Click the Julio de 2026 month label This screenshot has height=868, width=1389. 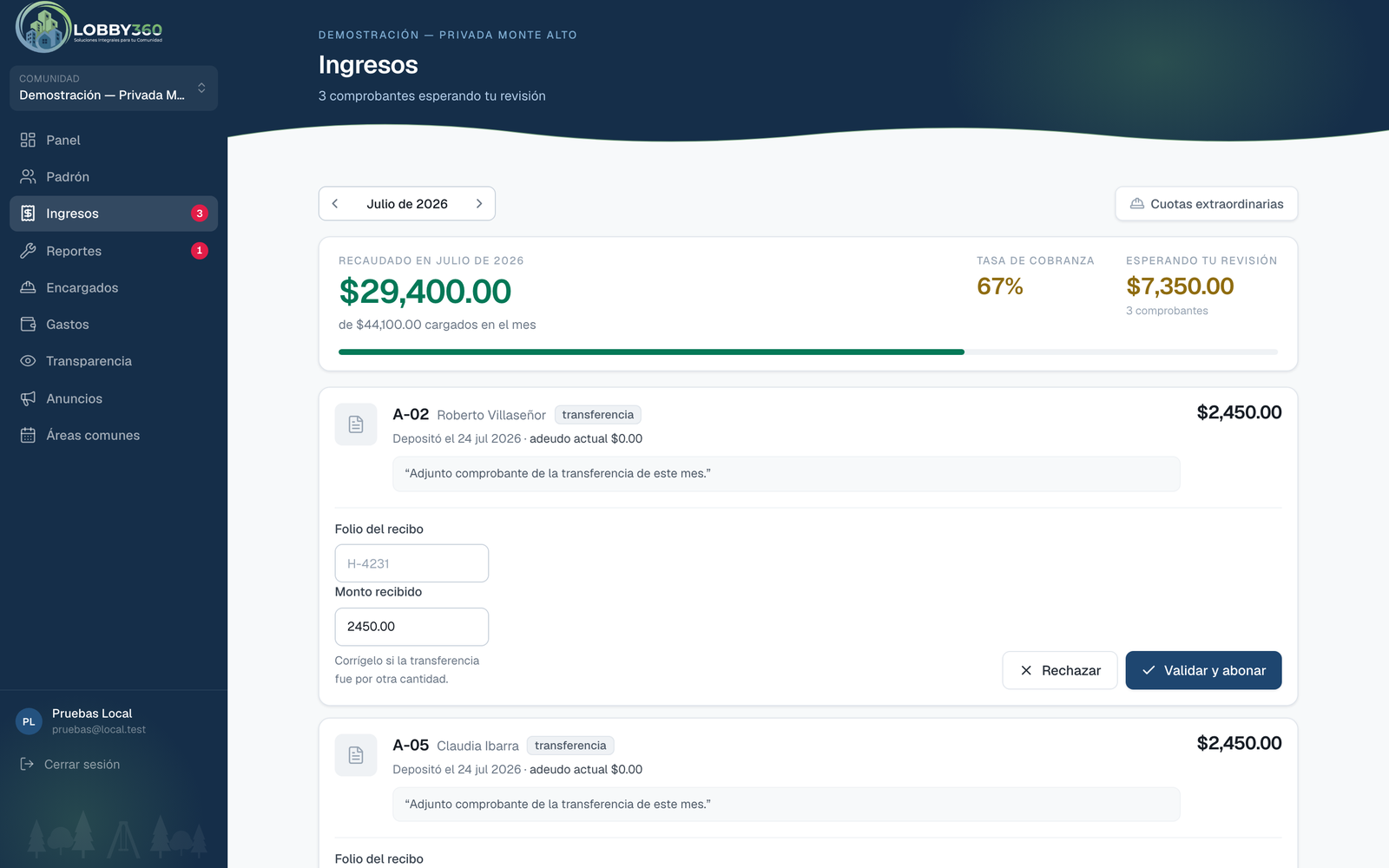407,204
